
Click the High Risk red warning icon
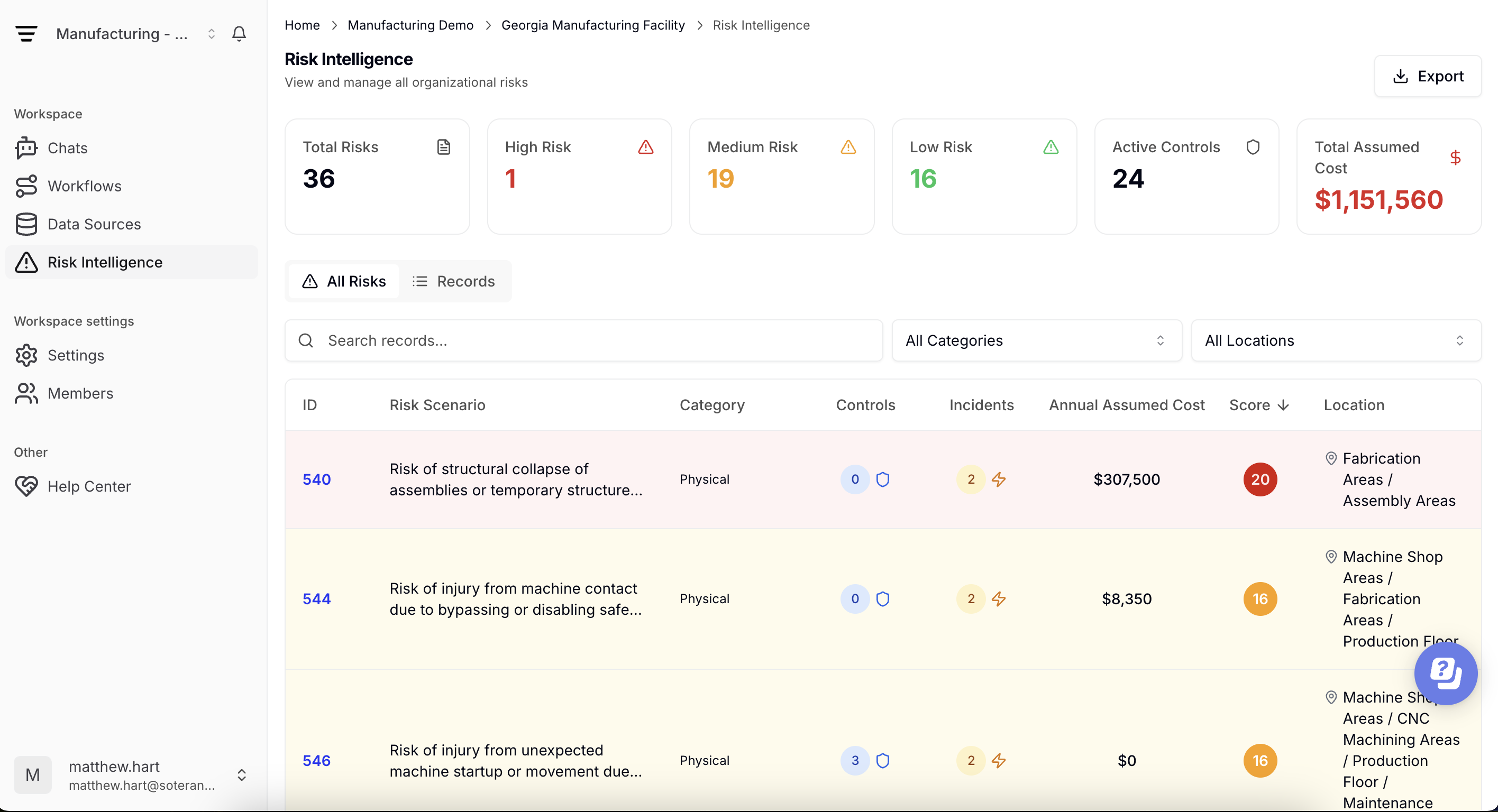(x=645, y=147)
